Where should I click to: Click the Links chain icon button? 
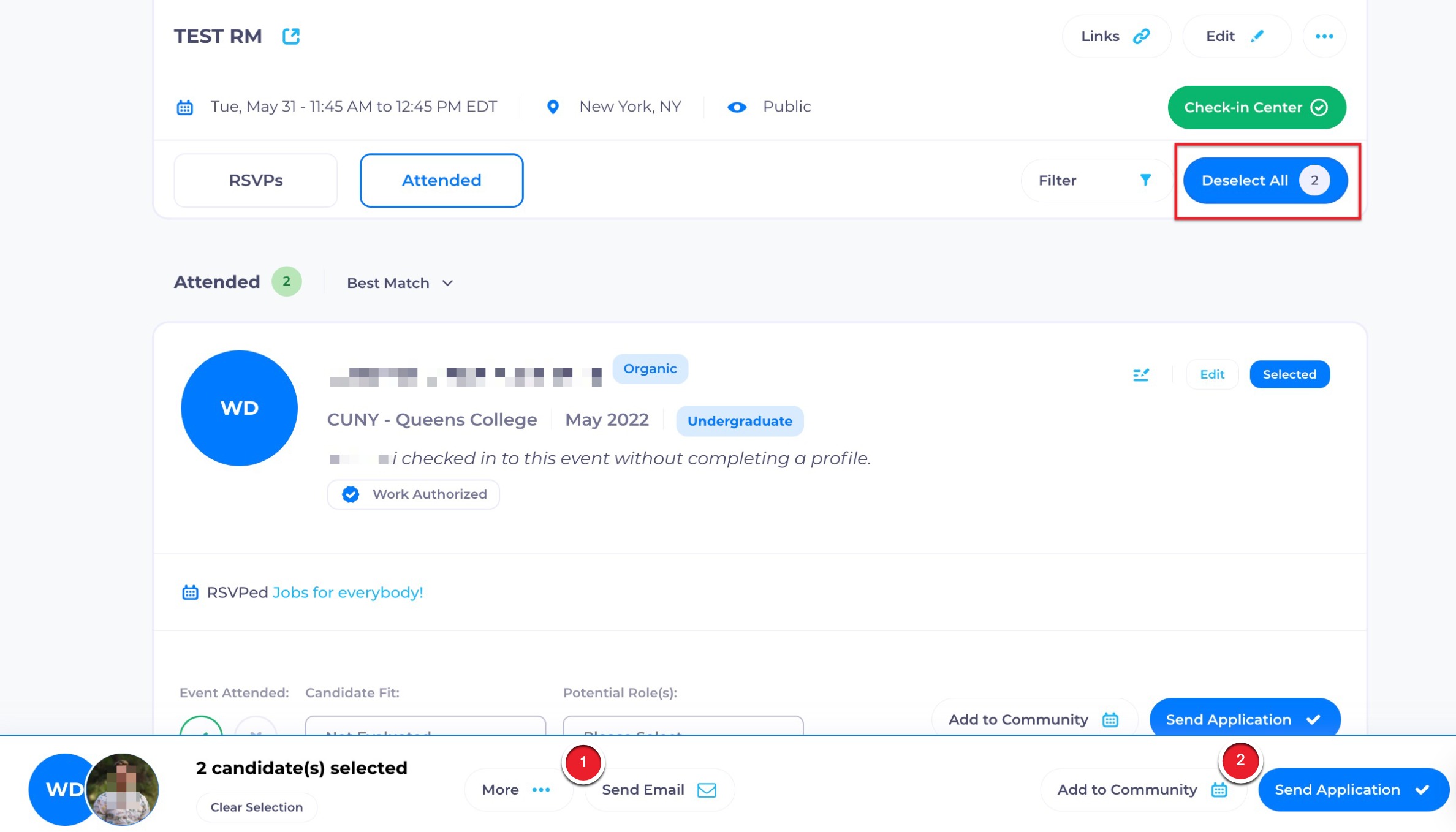pos(1115,36)
